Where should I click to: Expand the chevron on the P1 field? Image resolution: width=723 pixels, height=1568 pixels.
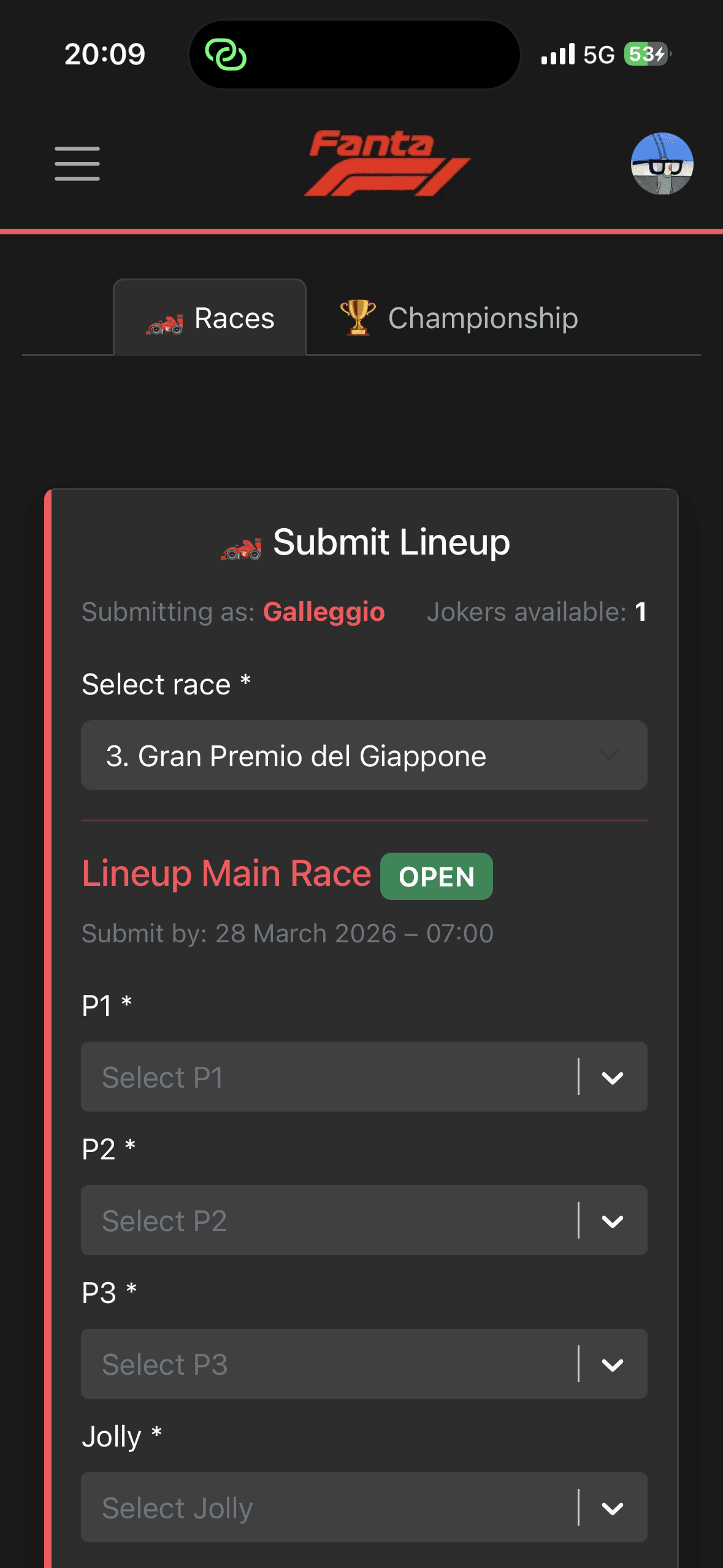click(x=611, y=1077)
